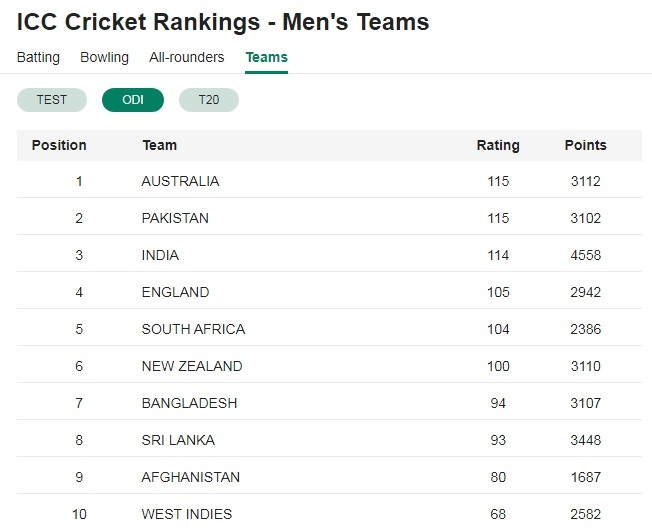
Task: Switch to the Batting tab
Action: pyautogui.click(x=38, y=57)
